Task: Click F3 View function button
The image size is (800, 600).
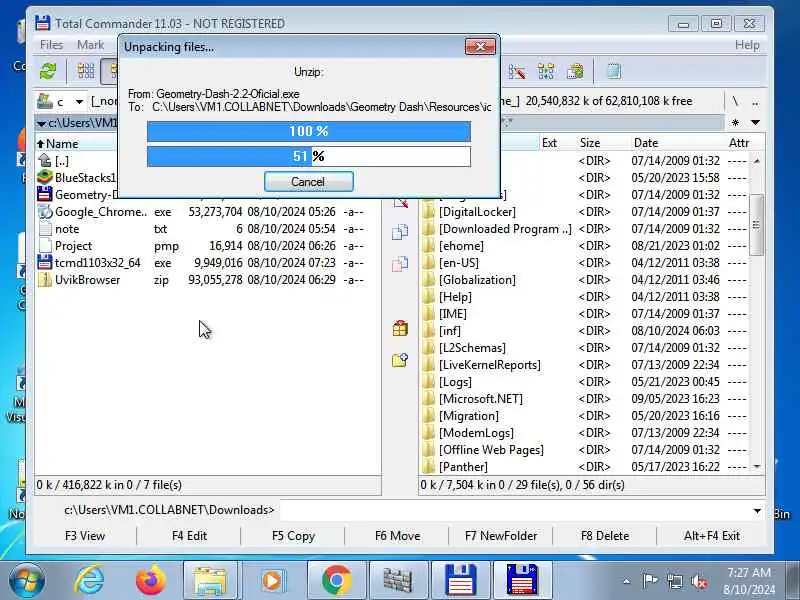Action: [x=85, y=536]
